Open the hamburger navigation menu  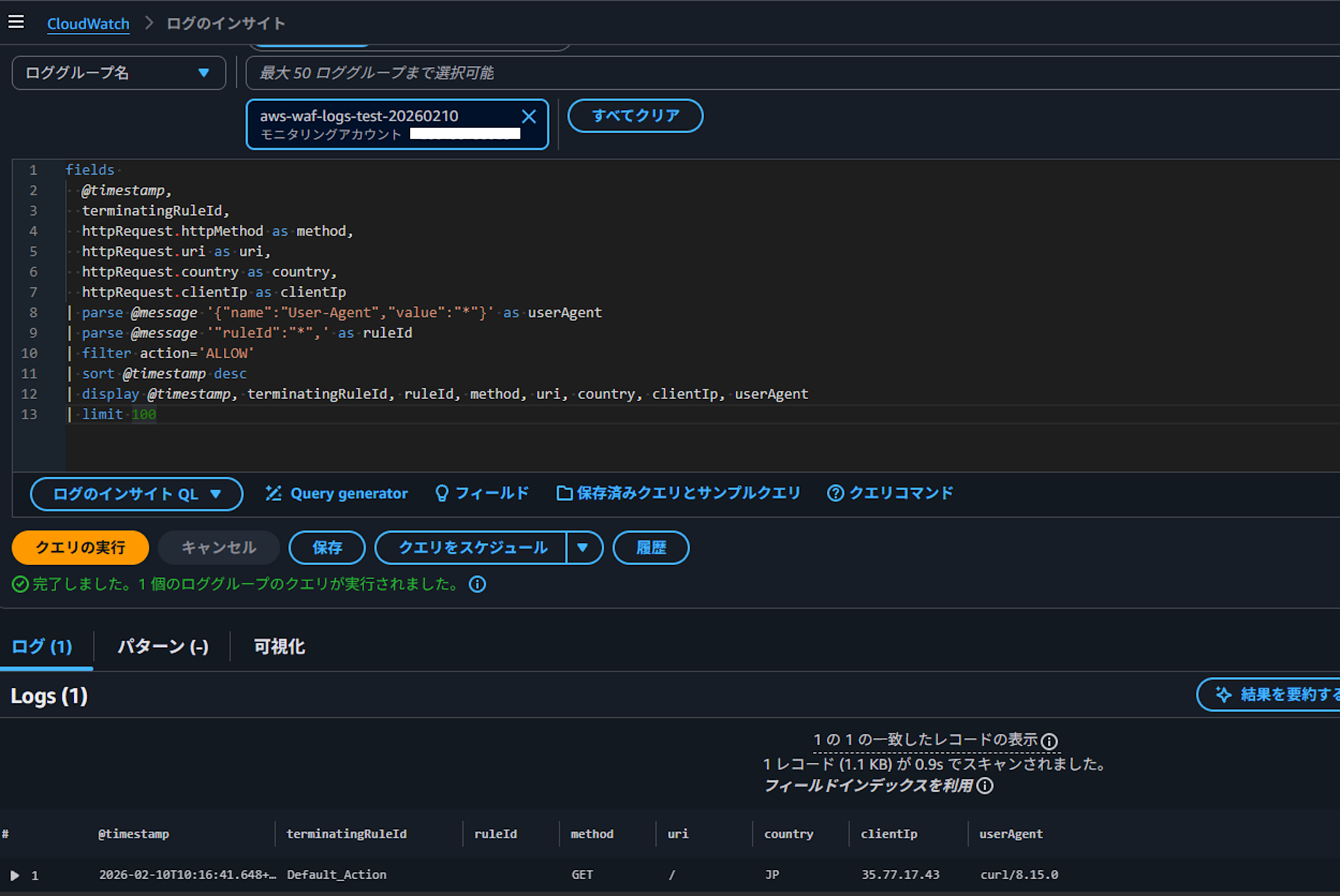(16, 22)
